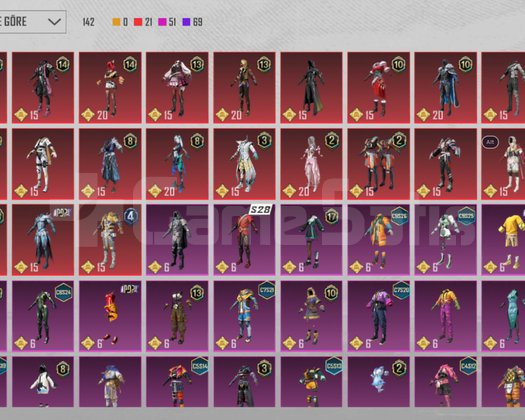Select the green bodysuit outfit

(43, 316)
